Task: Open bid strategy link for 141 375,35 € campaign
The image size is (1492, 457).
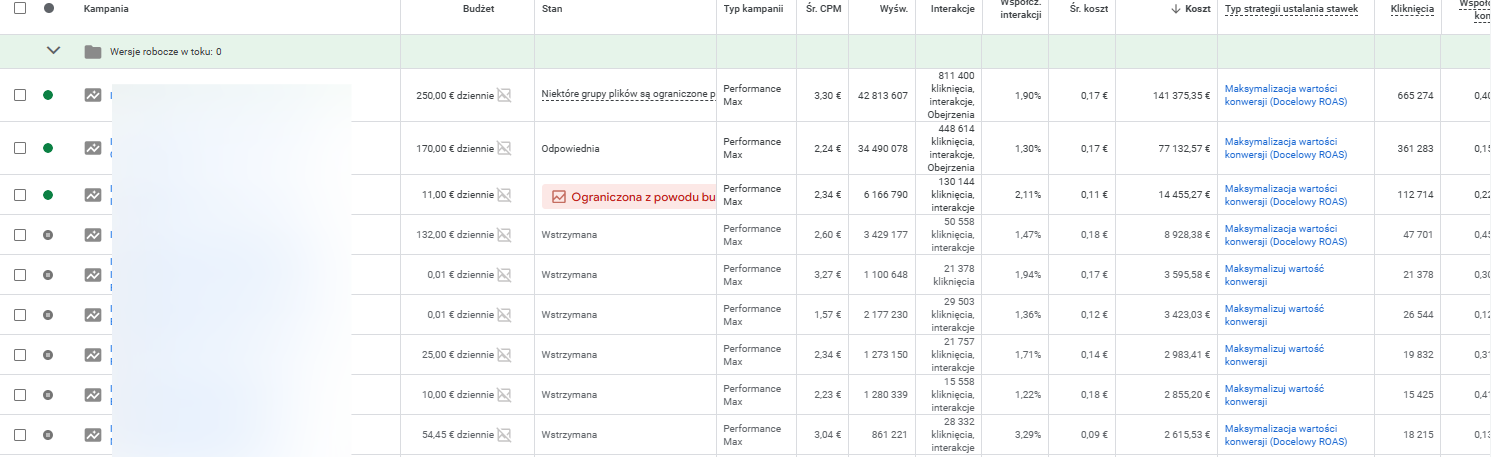Action: tap(1286, 95)
